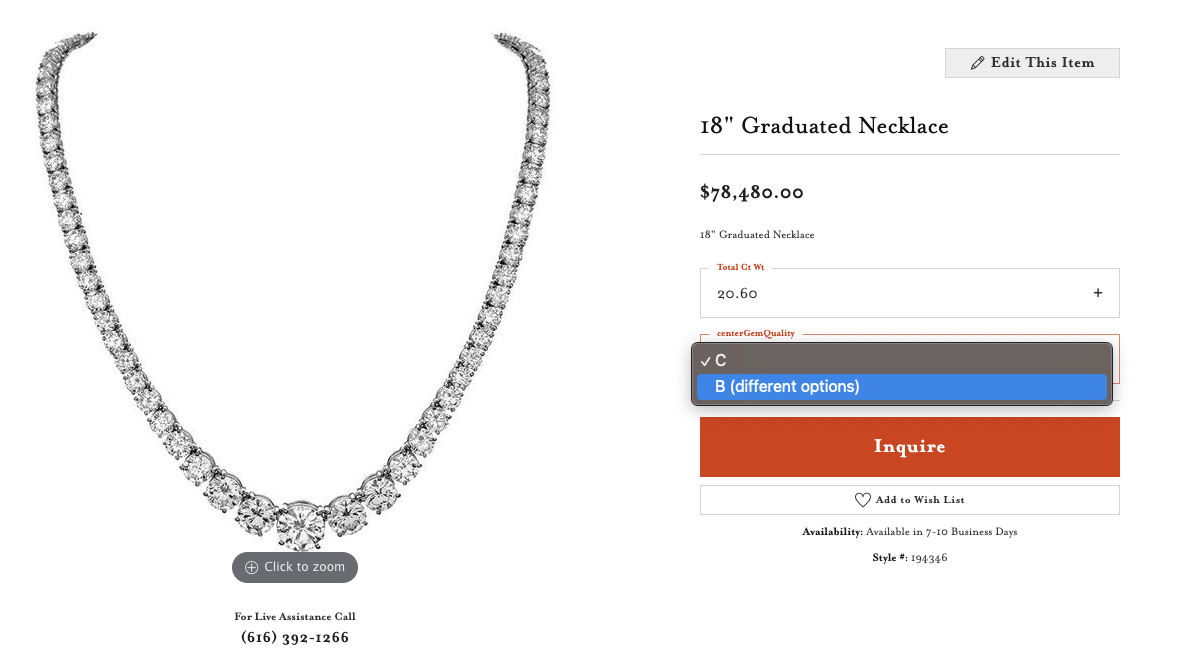The height and width of the screenshot is (648, 1180).
Task: Click the 18" Graduated Necklace heading
Action: 824,126
